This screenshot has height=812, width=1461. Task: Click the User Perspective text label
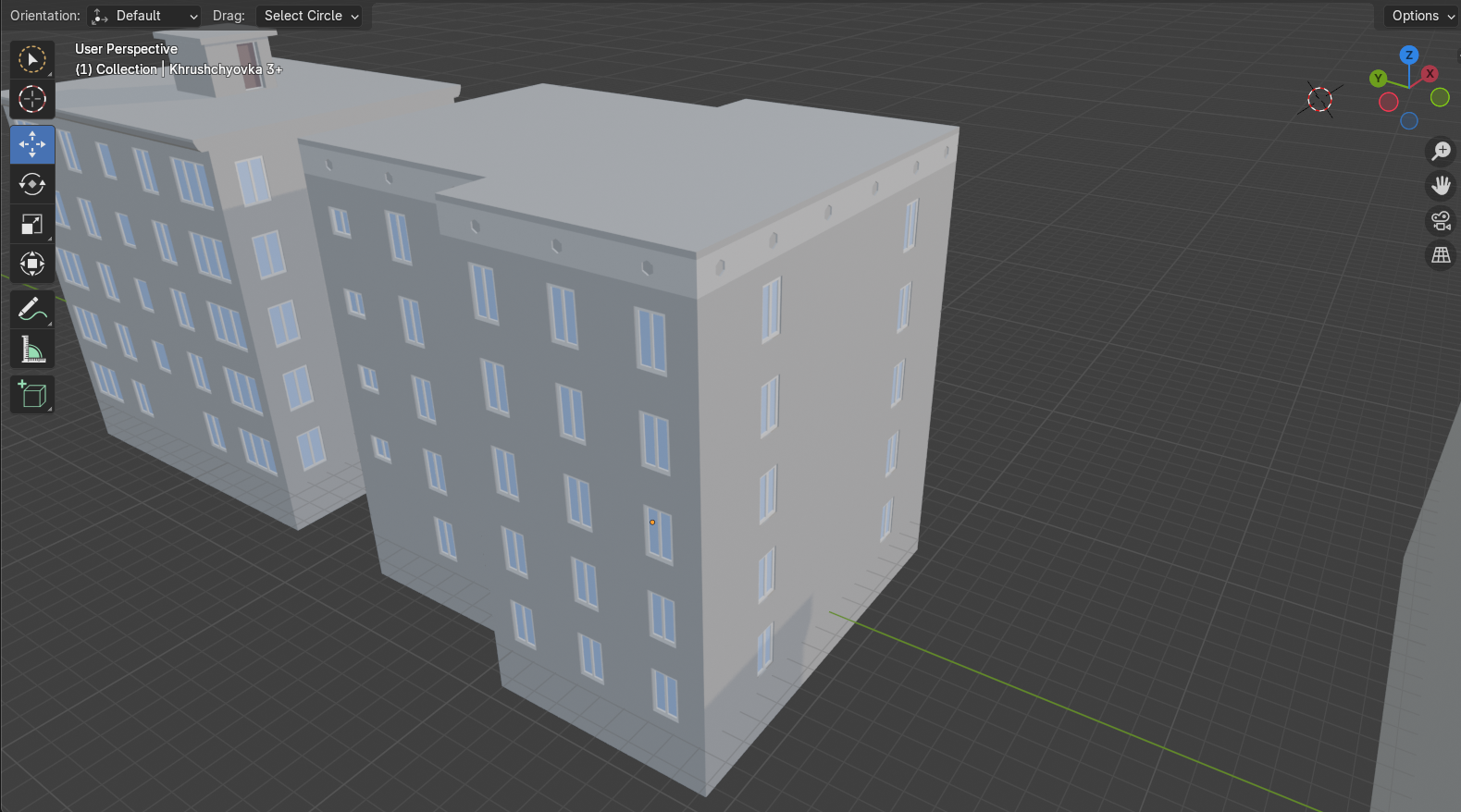[x=126, y=49]
